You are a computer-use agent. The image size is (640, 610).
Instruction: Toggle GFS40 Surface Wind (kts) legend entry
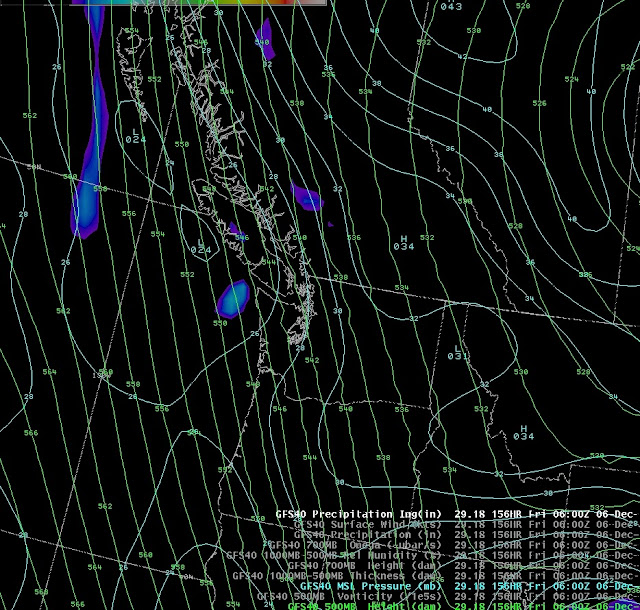(466, 524)
